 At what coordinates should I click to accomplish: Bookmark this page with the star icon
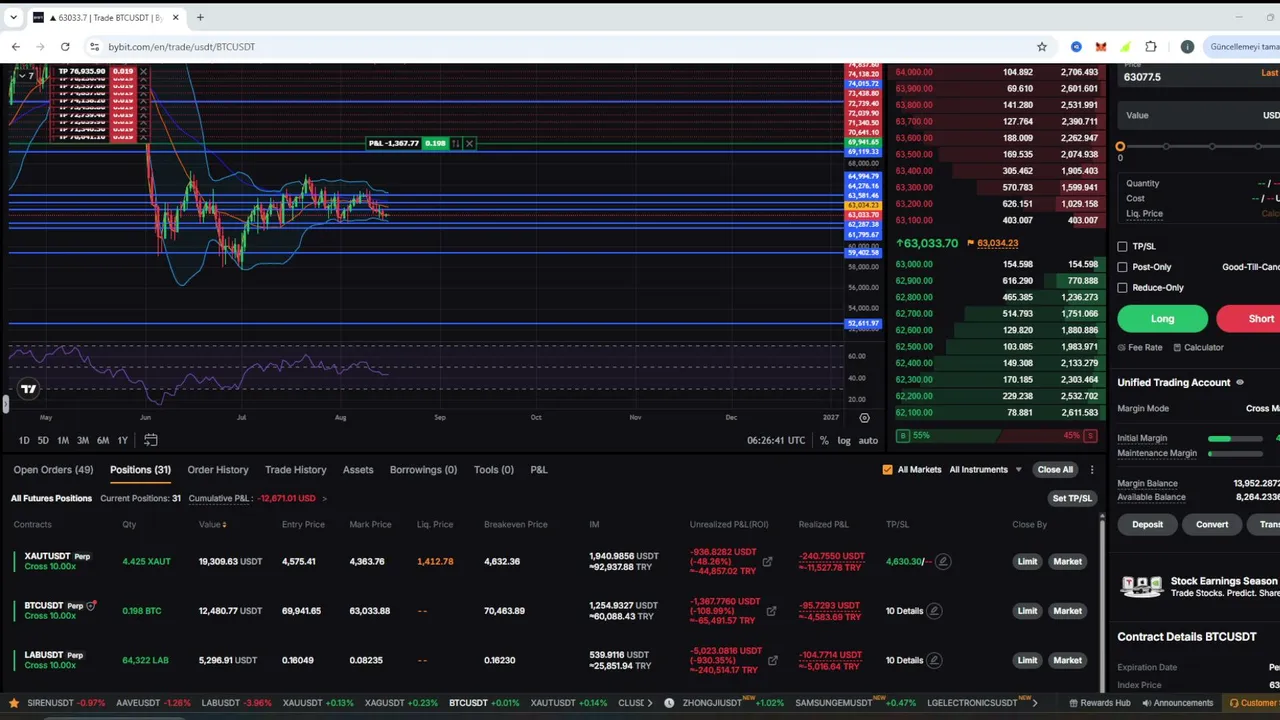1042,47
